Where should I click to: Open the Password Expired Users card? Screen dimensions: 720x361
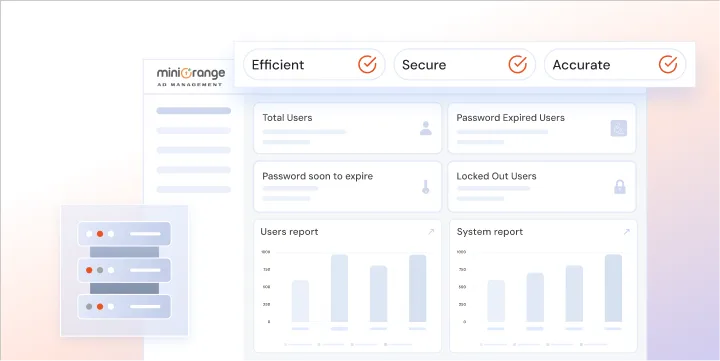click(542, 128)
